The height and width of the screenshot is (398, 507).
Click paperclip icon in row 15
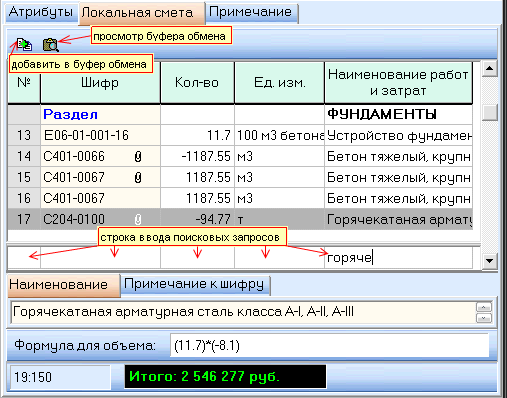(138, 177)
